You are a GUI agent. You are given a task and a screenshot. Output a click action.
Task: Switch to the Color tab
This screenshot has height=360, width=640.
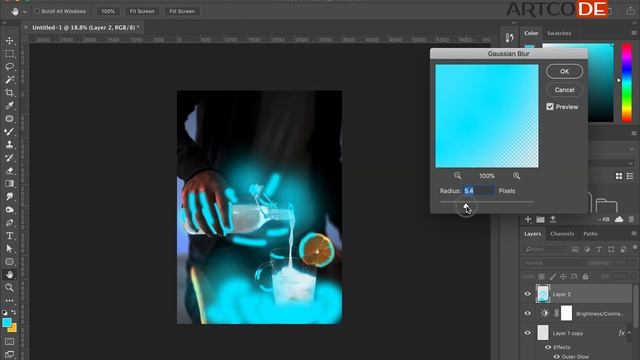pos(531,33)
